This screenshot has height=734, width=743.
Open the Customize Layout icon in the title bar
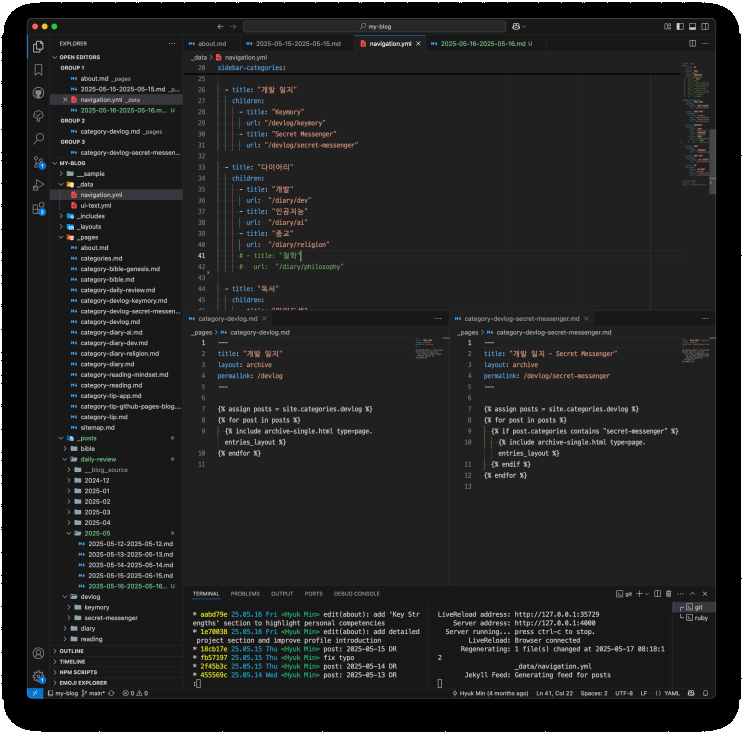click(667, 27)
